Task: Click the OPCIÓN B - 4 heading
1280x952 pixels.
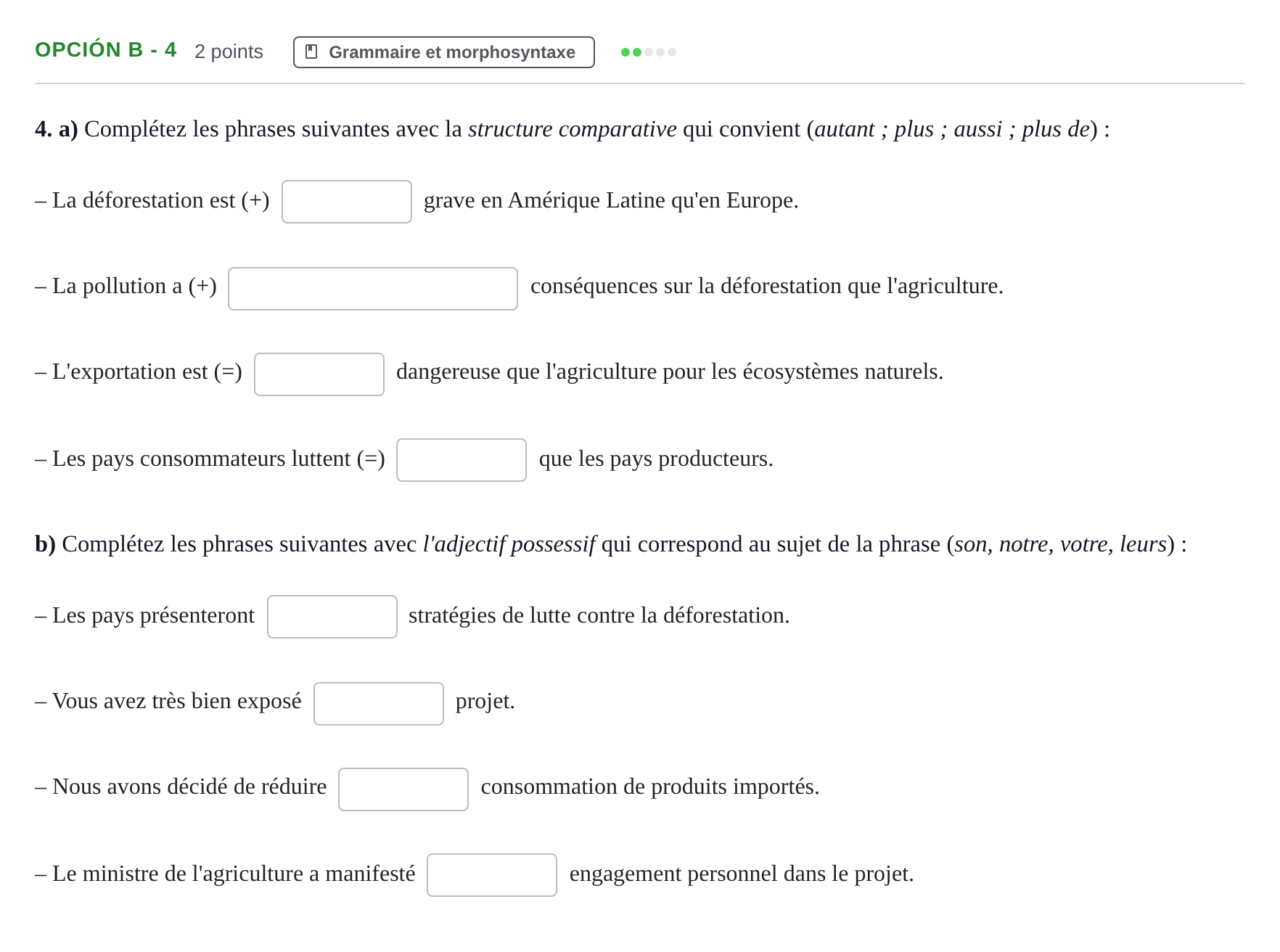Action: [x=106, y=50]
